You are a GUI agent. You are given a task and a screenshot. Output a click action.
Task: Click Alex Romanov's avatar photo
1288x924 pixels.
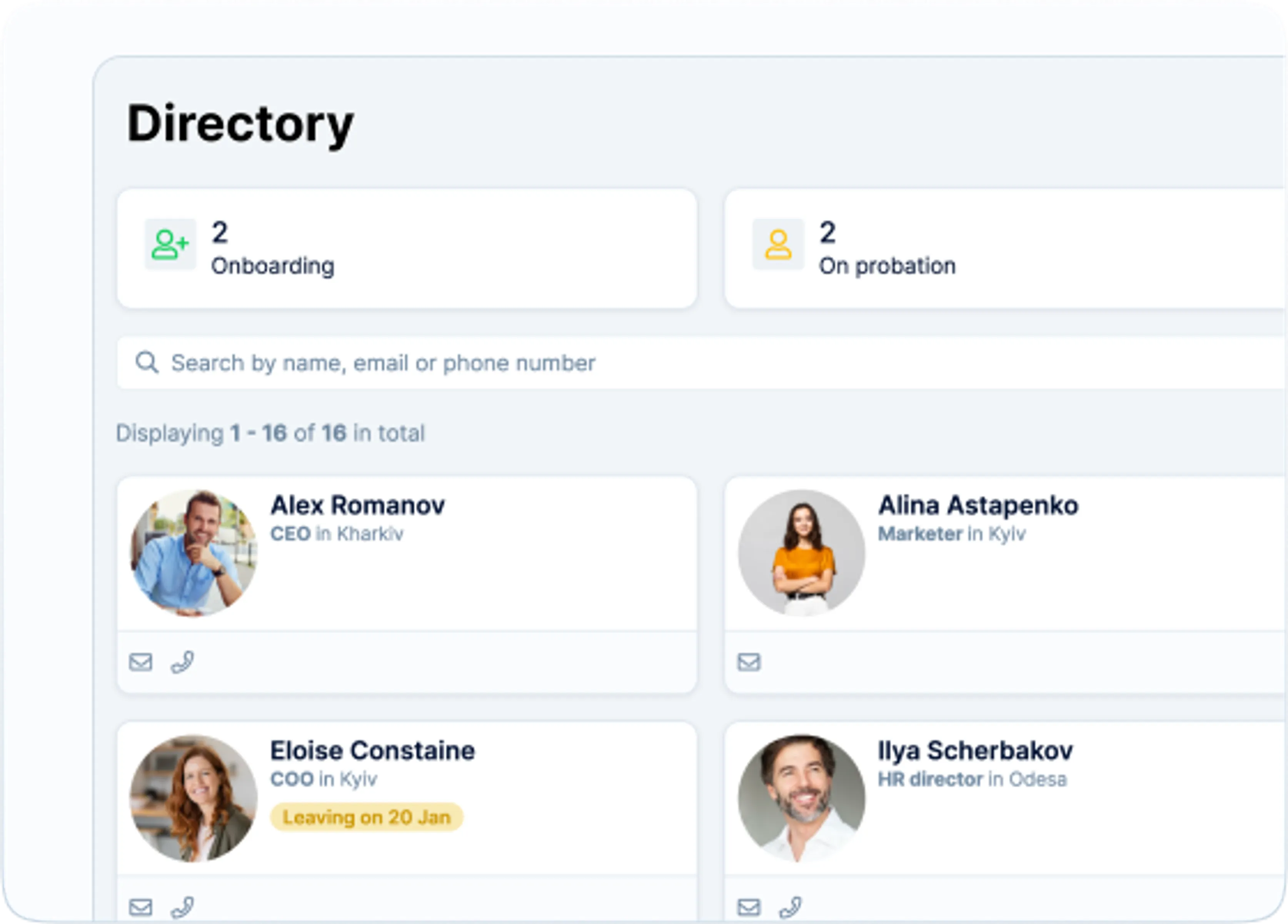[194, 553]
